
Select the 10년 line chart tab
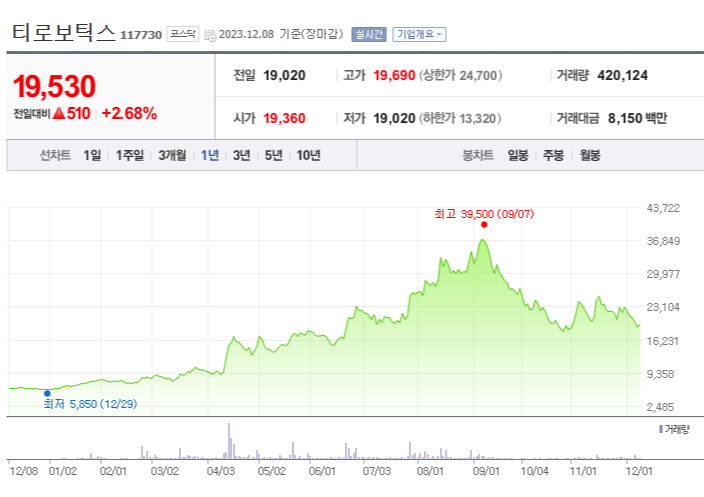[x=308, y=155]
